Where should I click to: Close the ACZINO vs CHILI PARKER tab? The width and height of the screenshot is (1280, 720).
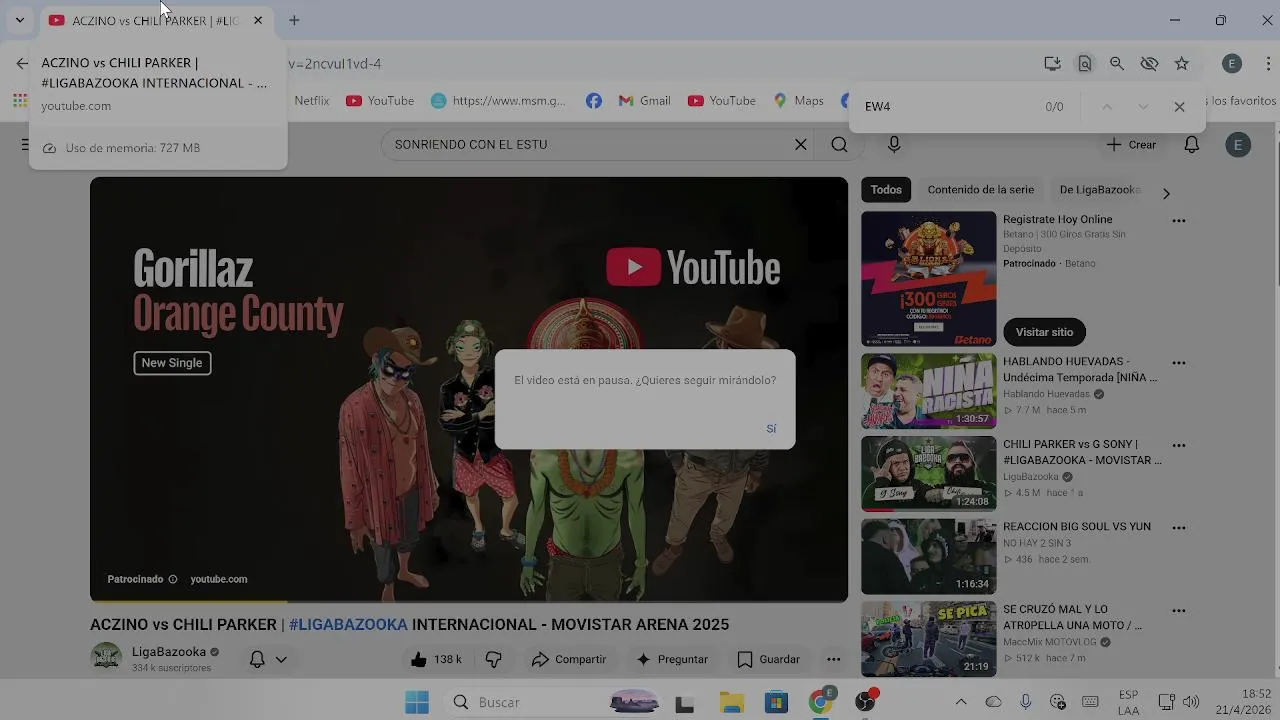pyautogui.click(x=258, y=20)
